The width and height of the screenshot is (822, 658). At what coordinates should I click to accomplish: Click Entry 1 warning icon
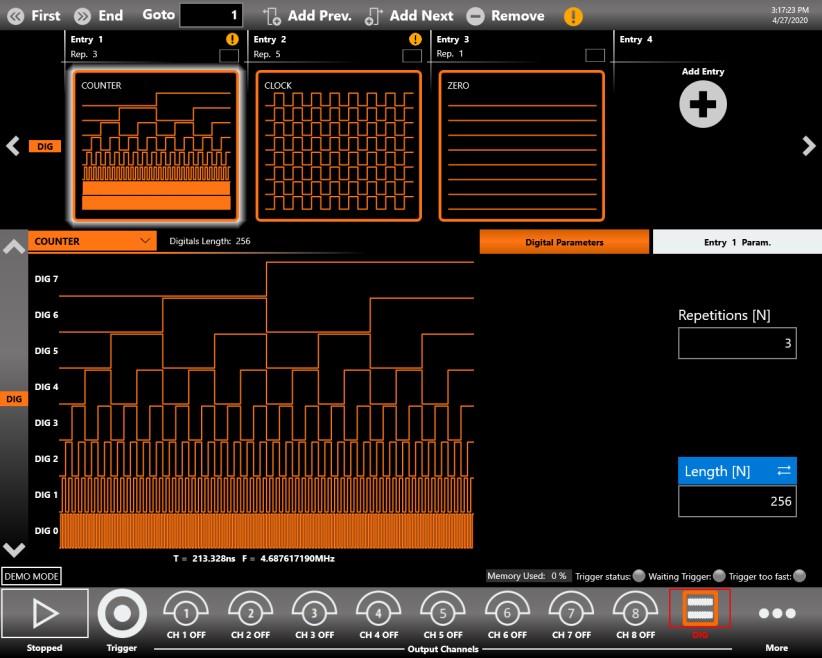pos(232,39)
